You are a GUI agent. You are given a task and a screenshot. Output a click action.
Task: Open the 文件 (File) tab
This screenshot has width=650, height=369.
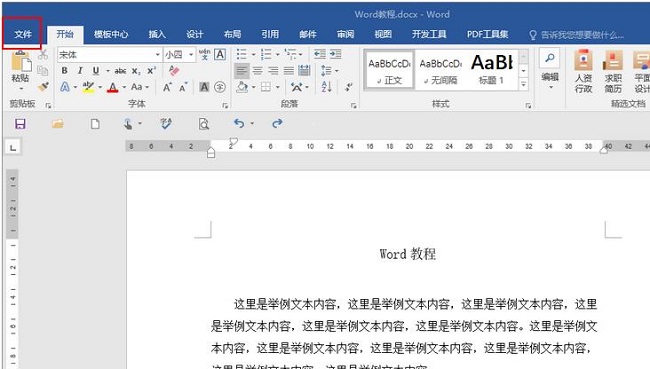click(x=22, y=34)
